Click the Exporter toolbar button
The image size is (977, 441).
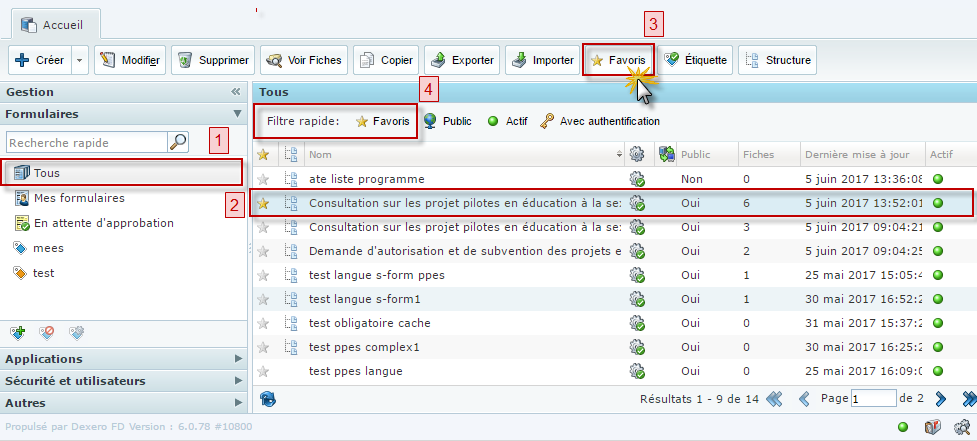coord(462,60)
